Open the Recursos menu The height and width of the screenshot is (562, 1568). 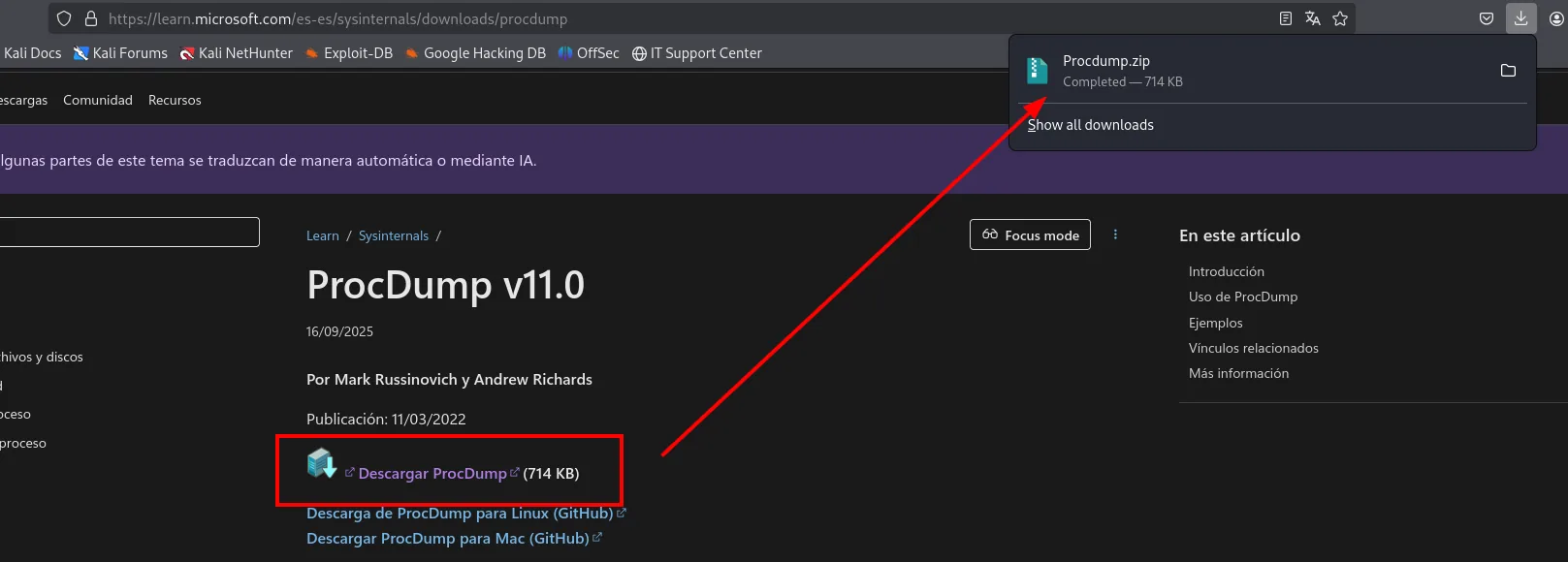pyautogui.click(x=175, y=100)
